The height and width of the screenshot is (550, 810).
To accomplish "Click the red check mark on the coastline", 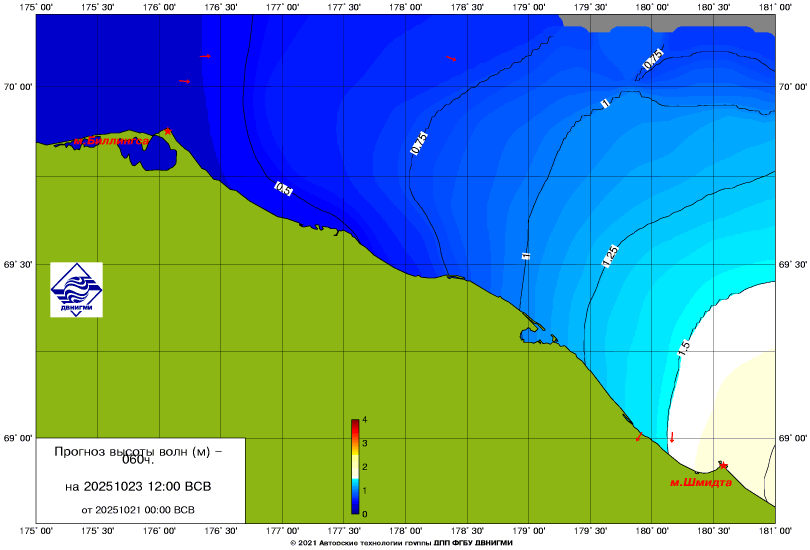I will (x=638, y=437).
